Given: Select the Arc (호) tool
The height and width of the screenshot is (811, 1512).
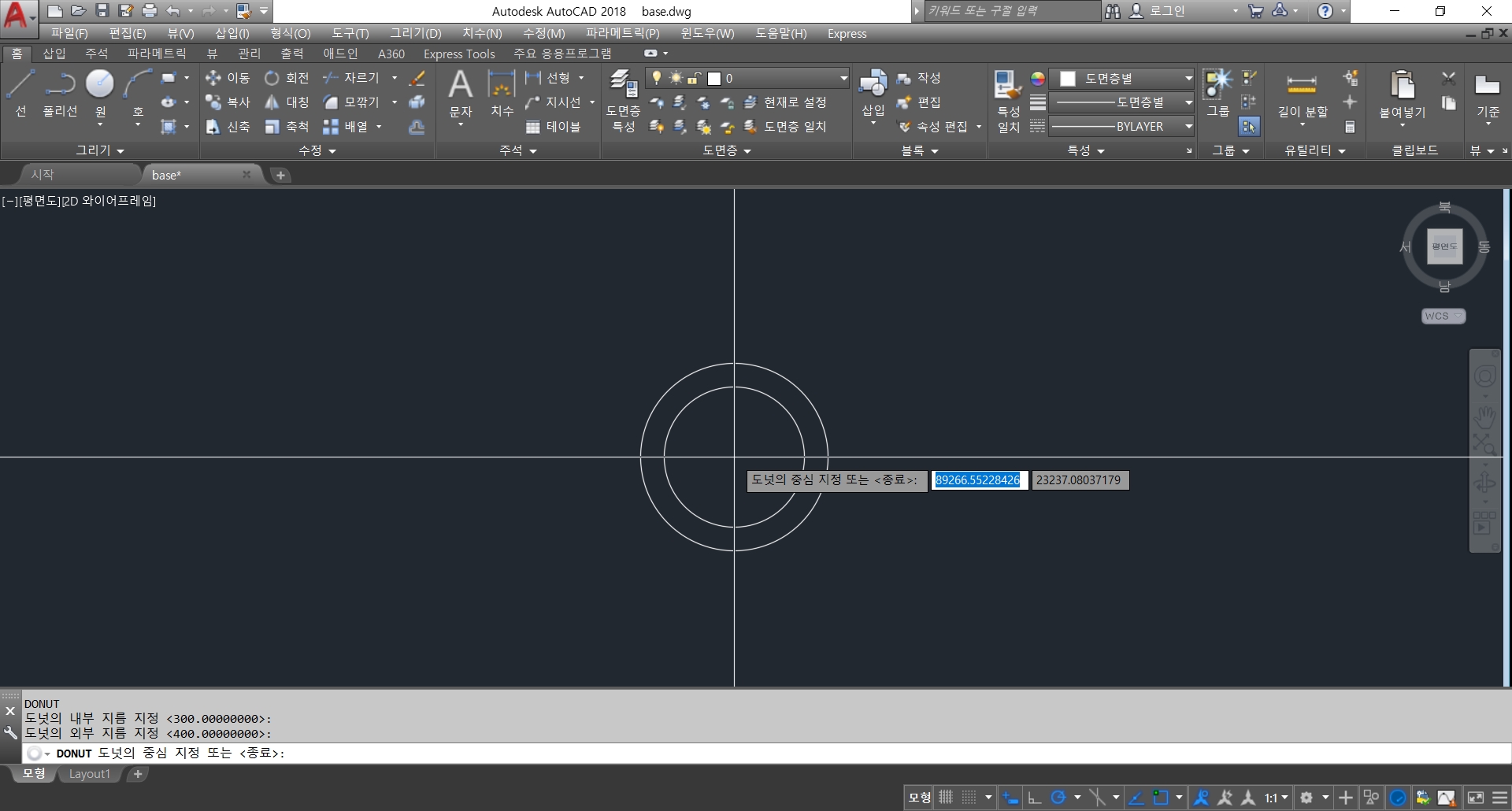Looking at the screenshot, I should coord(138,94).
